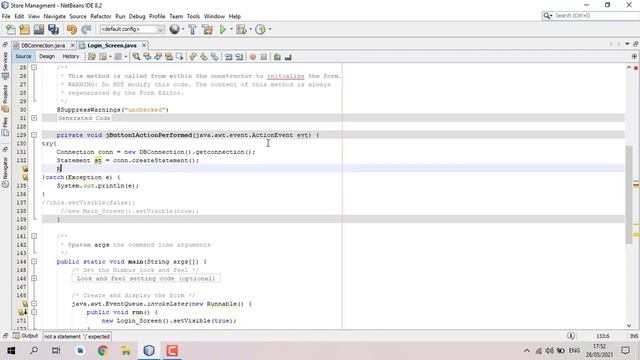Click the vertical editor scrollbar
Viewport: 640px width, 360px height.
[629, 194]
